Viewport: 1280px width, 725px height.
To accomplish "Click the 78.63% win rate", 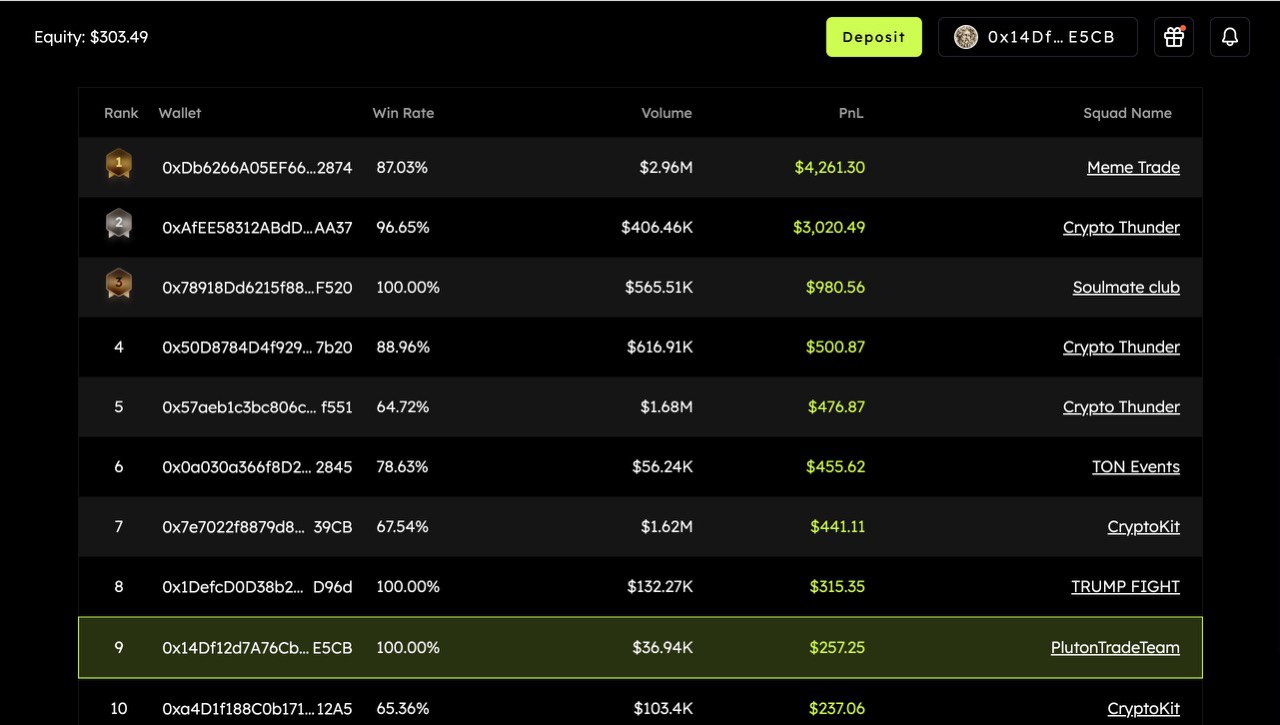I will click(x=402, y=467).
